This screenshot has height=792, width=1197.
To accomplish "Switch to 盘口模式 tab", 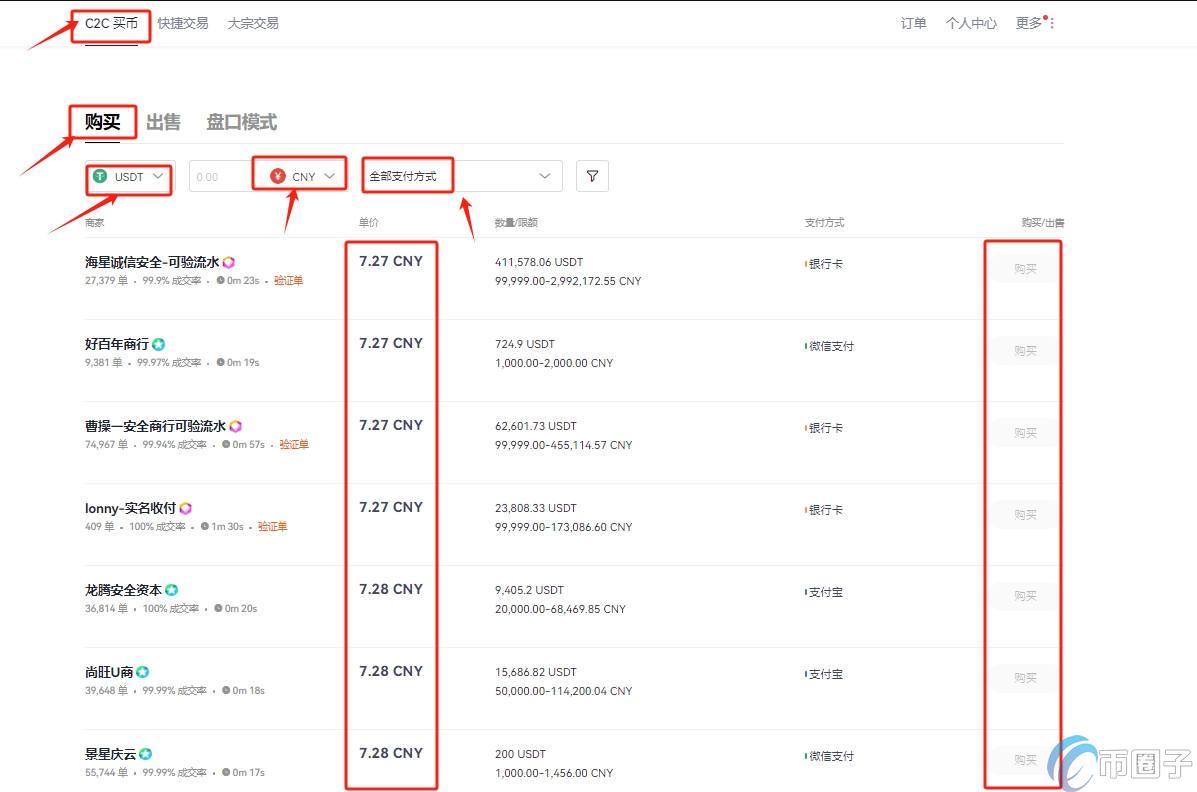I will point(241,122).
